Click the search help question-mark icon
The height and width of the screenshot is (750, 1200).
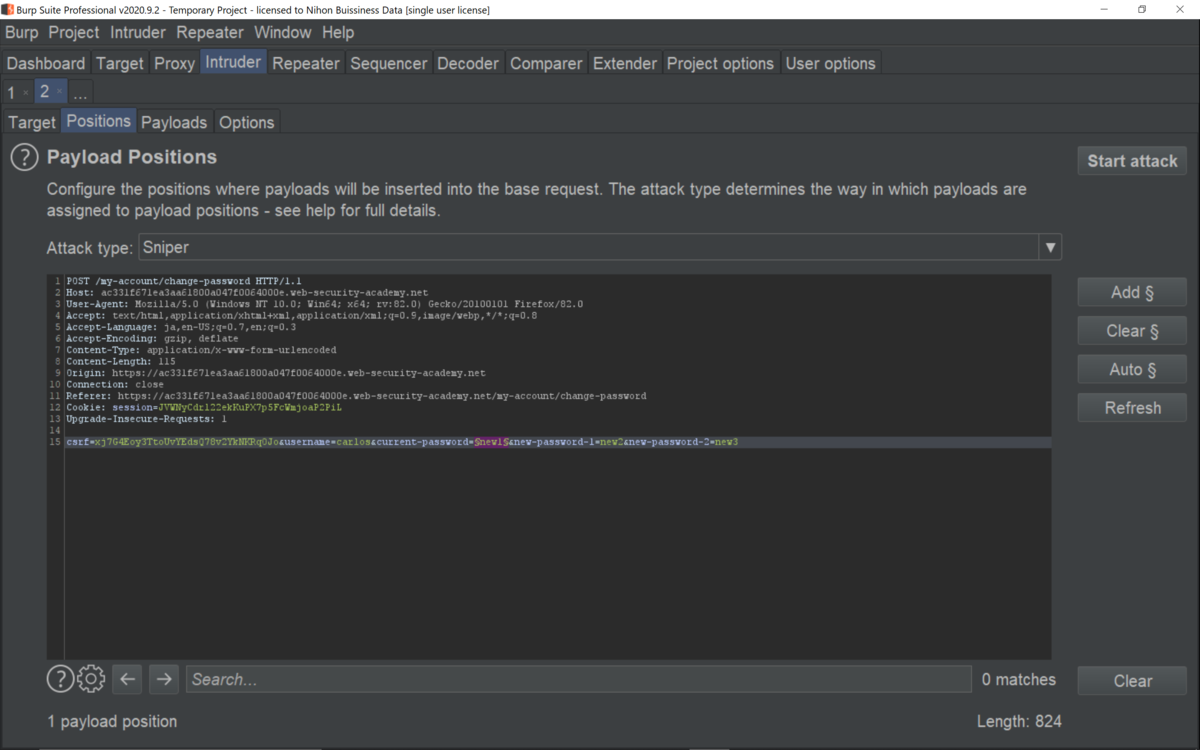60,679
